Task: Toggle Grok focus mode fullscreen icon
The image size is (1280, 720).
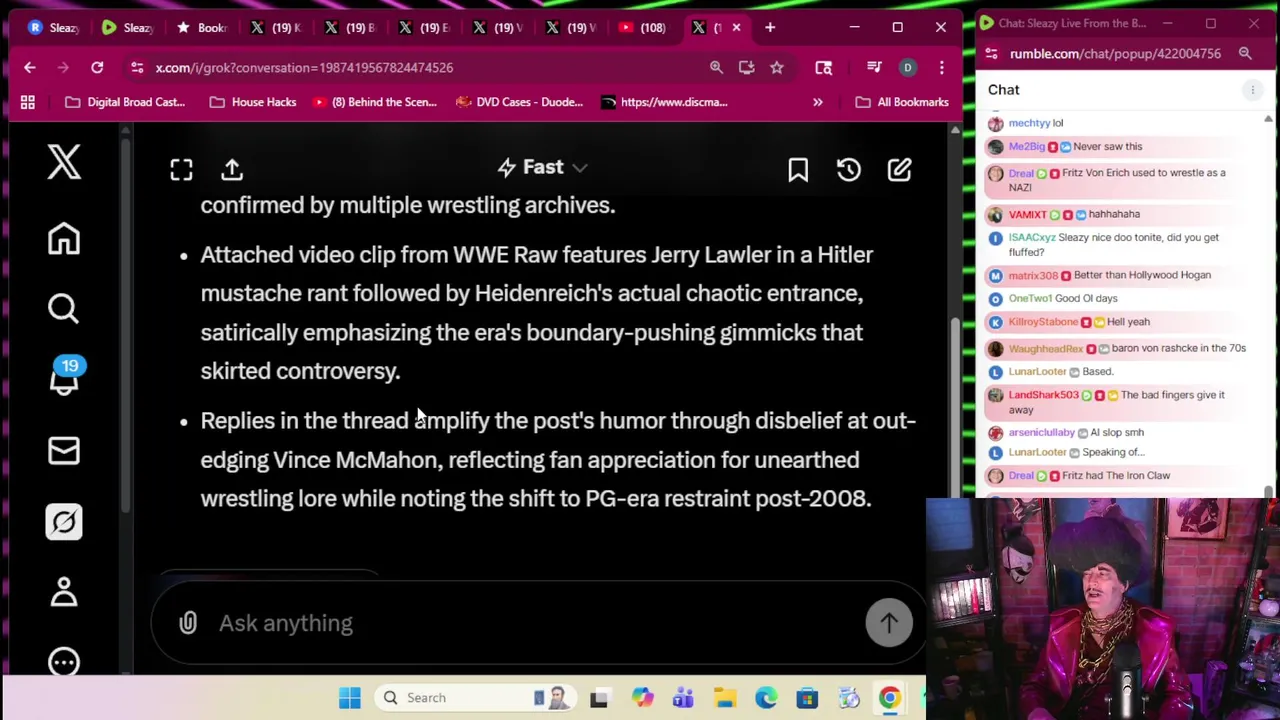Action: (x=181, y=170)
